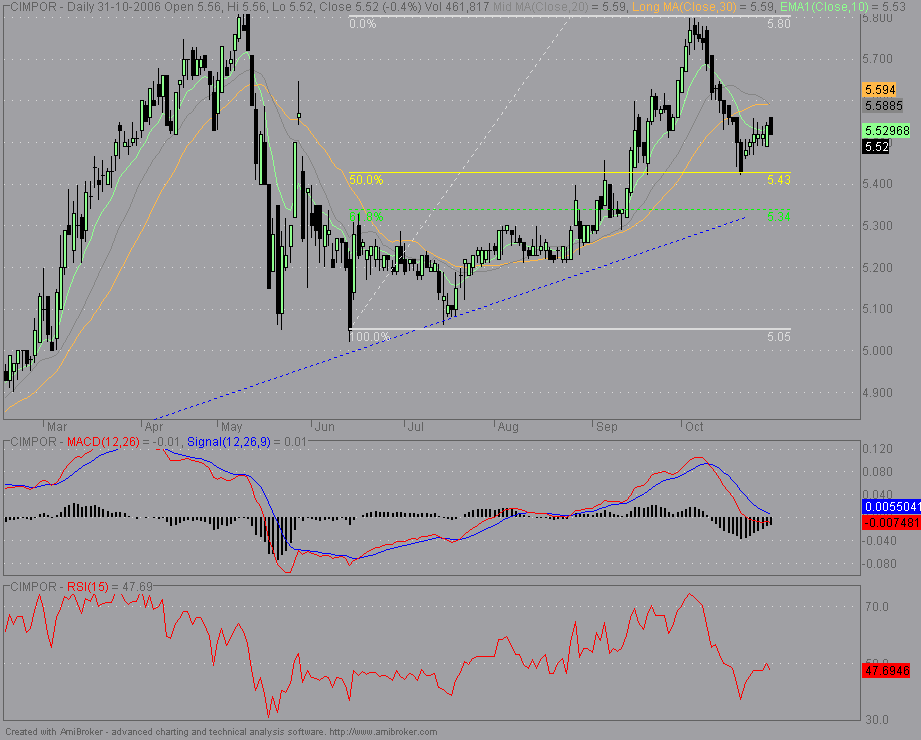
Task: Click the 0.0% Fibonacci level label
Action: tap(362, 23)
